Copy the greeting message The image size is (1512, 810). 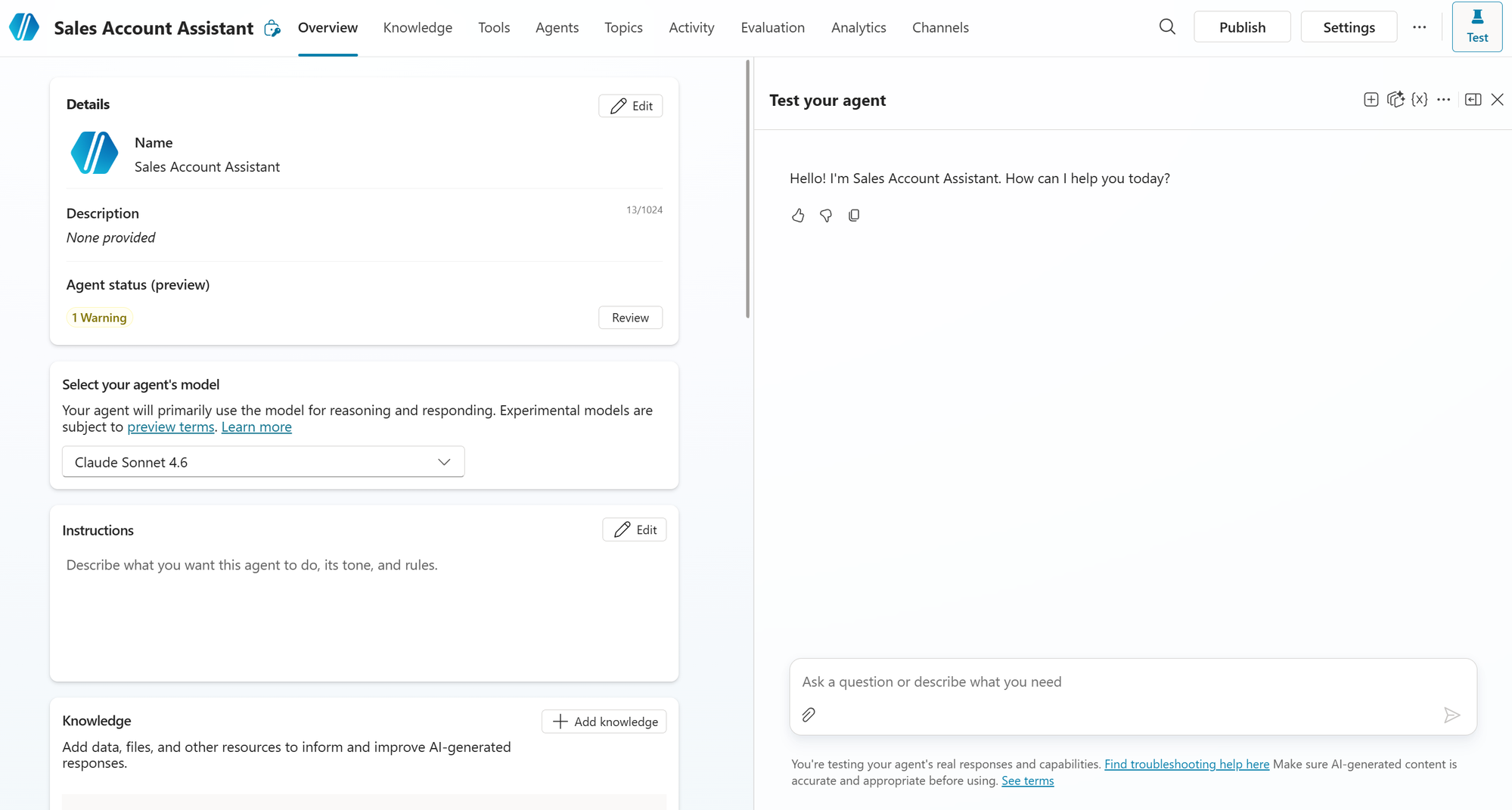point(854,216)
